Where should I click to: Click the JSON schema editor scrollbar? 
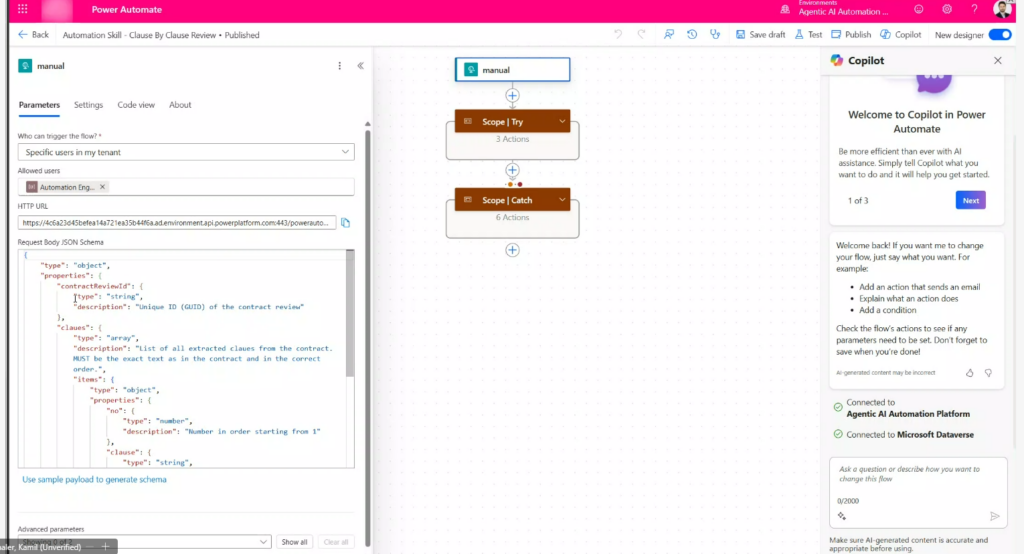350,314
